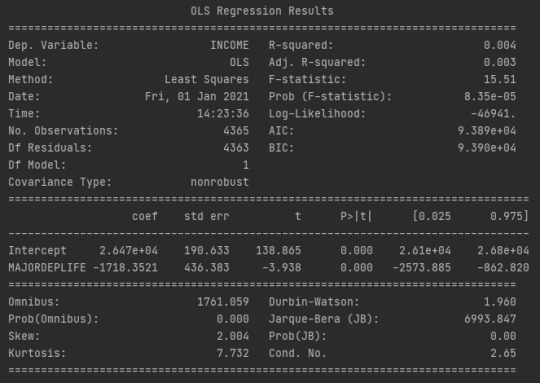Select the t value -3.938
Viewport: 540px width, 383px height.
pyautogui.click(x=281, y=268)
